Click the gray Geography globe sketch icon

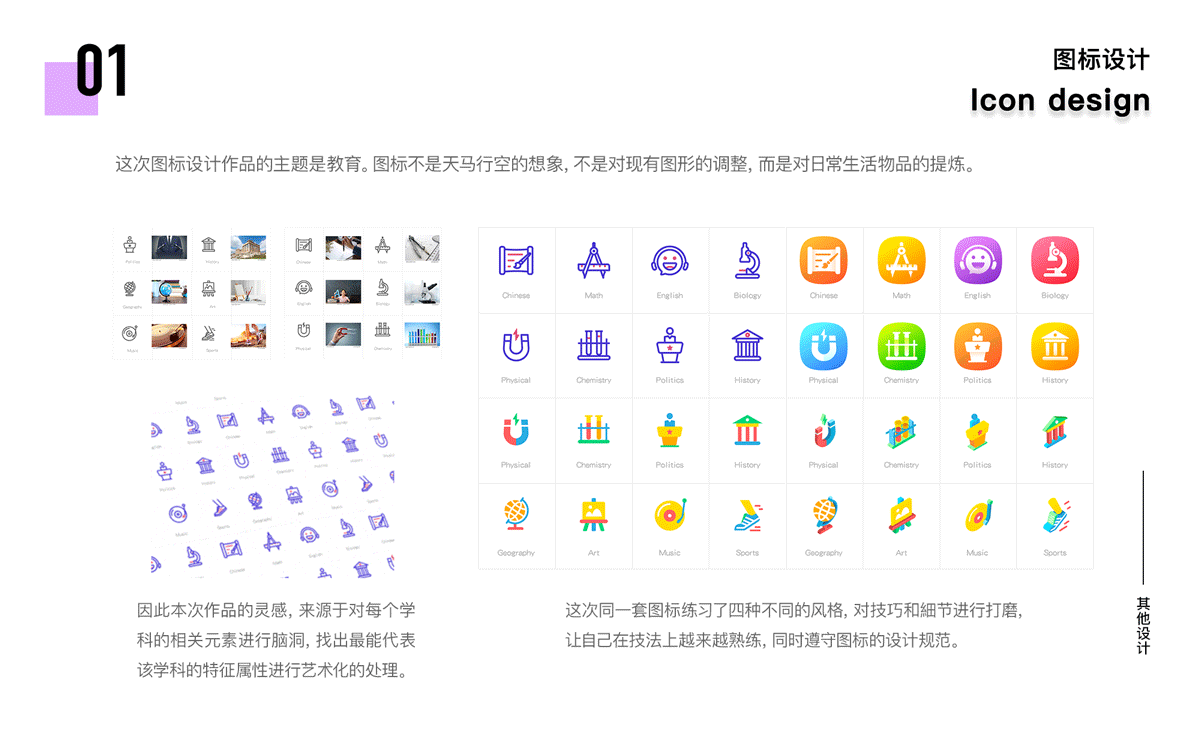pyautogui.click(x=130, y=289)
